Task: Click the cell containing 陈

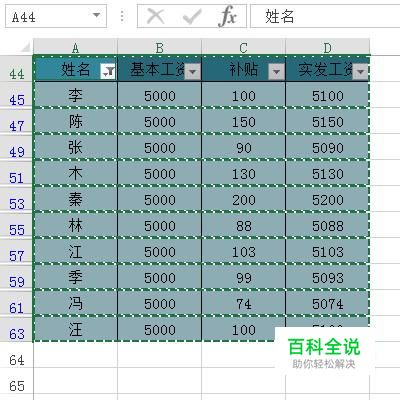Action: [76, 121]
